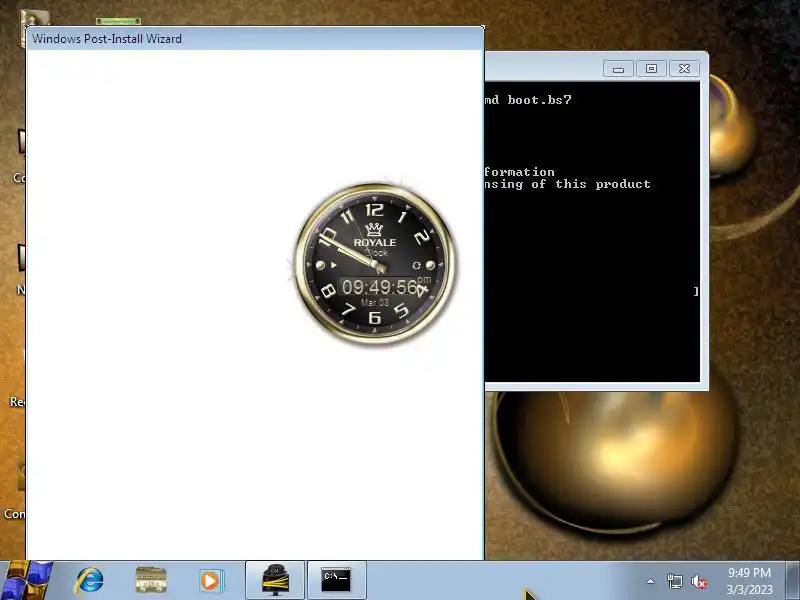Image resolution: width=800 pixels, height=600 pixels.
Task: Click the 'boot.bs7' text in the console
Action: click(539, 100)
